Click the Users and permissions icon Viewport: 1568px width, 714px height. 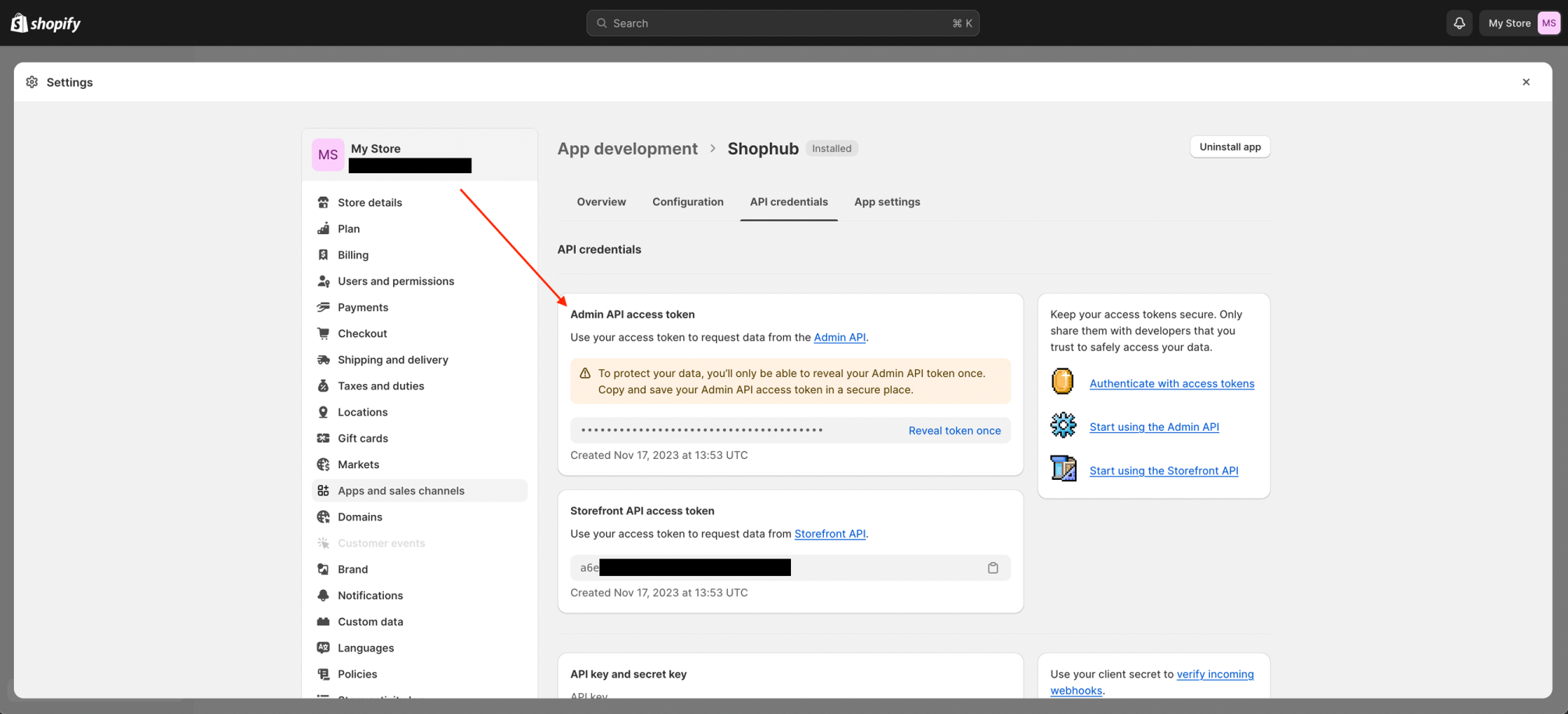coord(324,281)
